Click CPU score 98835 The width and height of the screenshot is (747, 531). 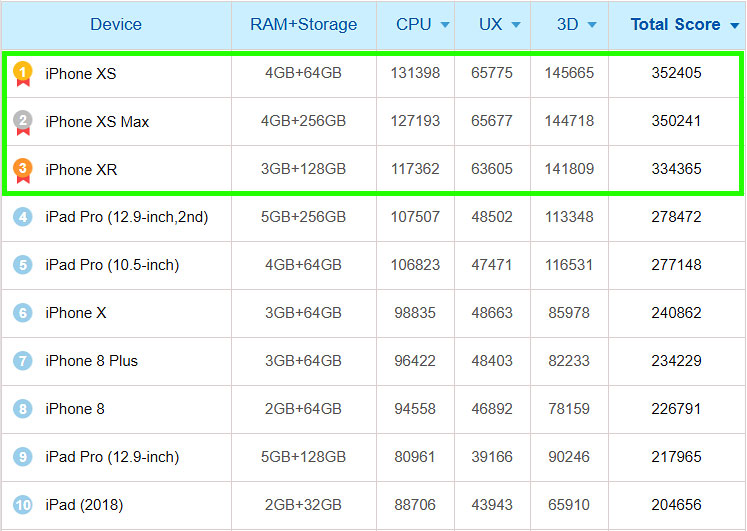(x=415, y=312)
